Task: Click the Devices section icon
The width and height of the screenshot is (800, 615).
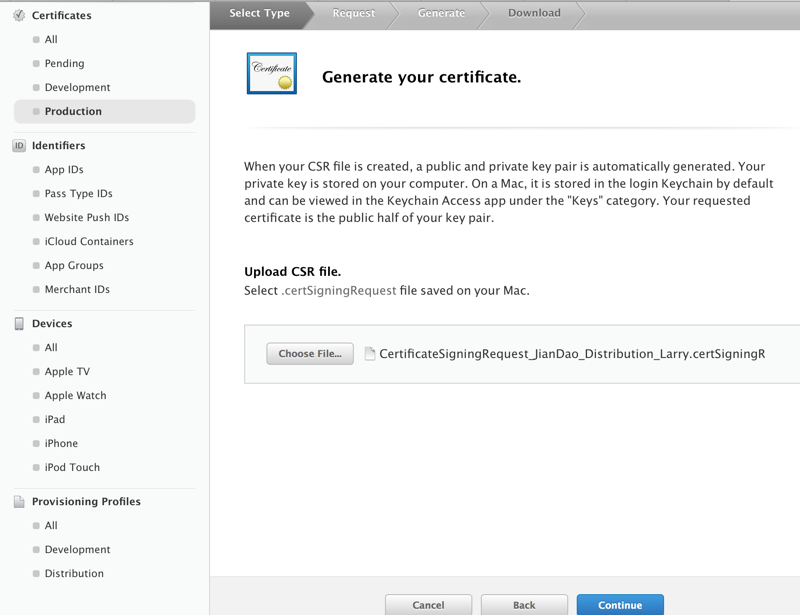Action: [19, 324]
